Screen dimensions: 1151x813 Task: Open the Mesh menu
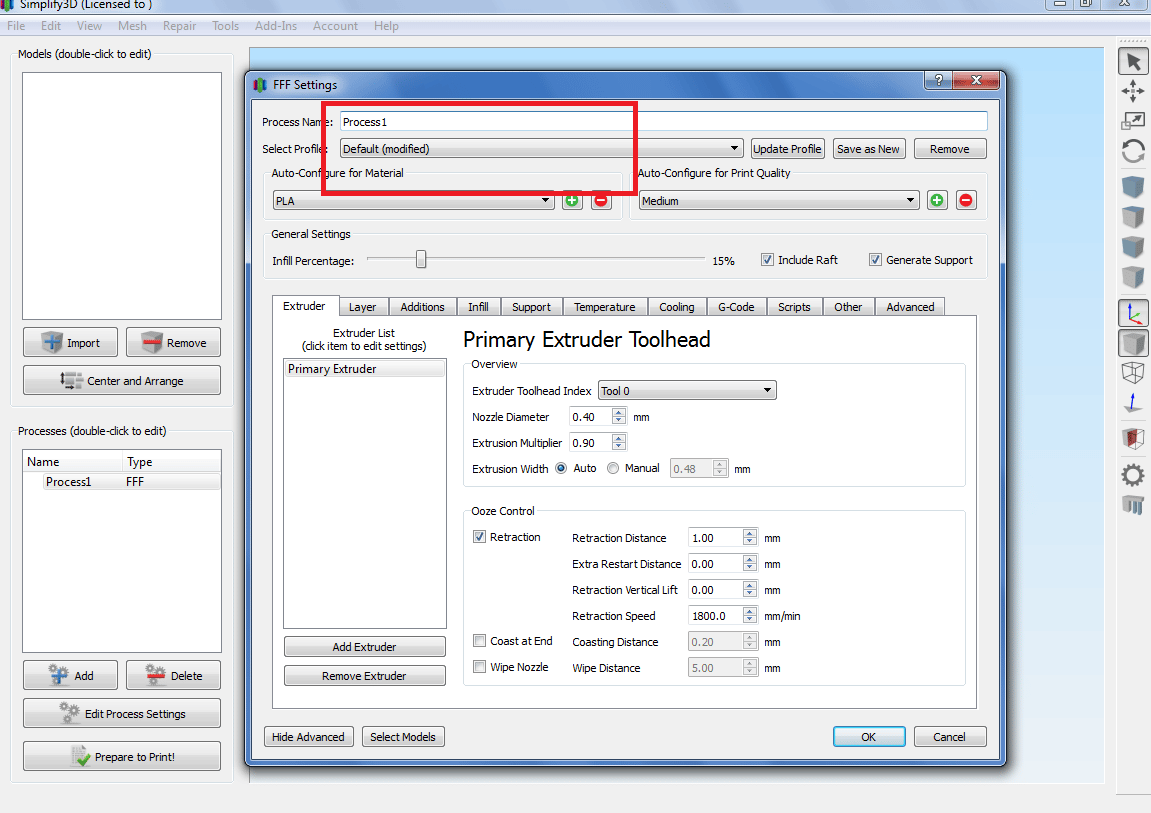[132, 26]
